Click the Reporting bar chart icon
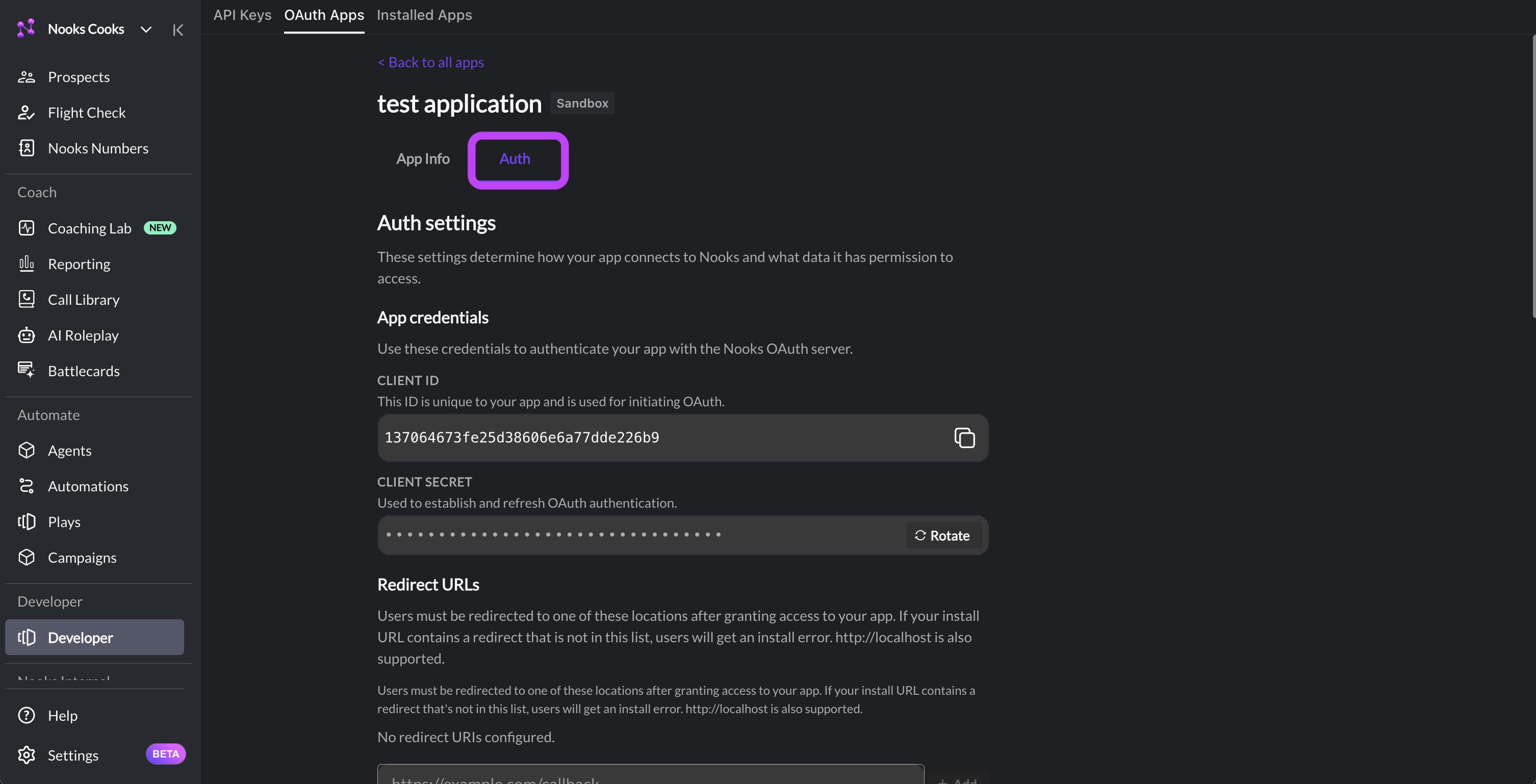1536x784 pixels. (x=26, y=264)
